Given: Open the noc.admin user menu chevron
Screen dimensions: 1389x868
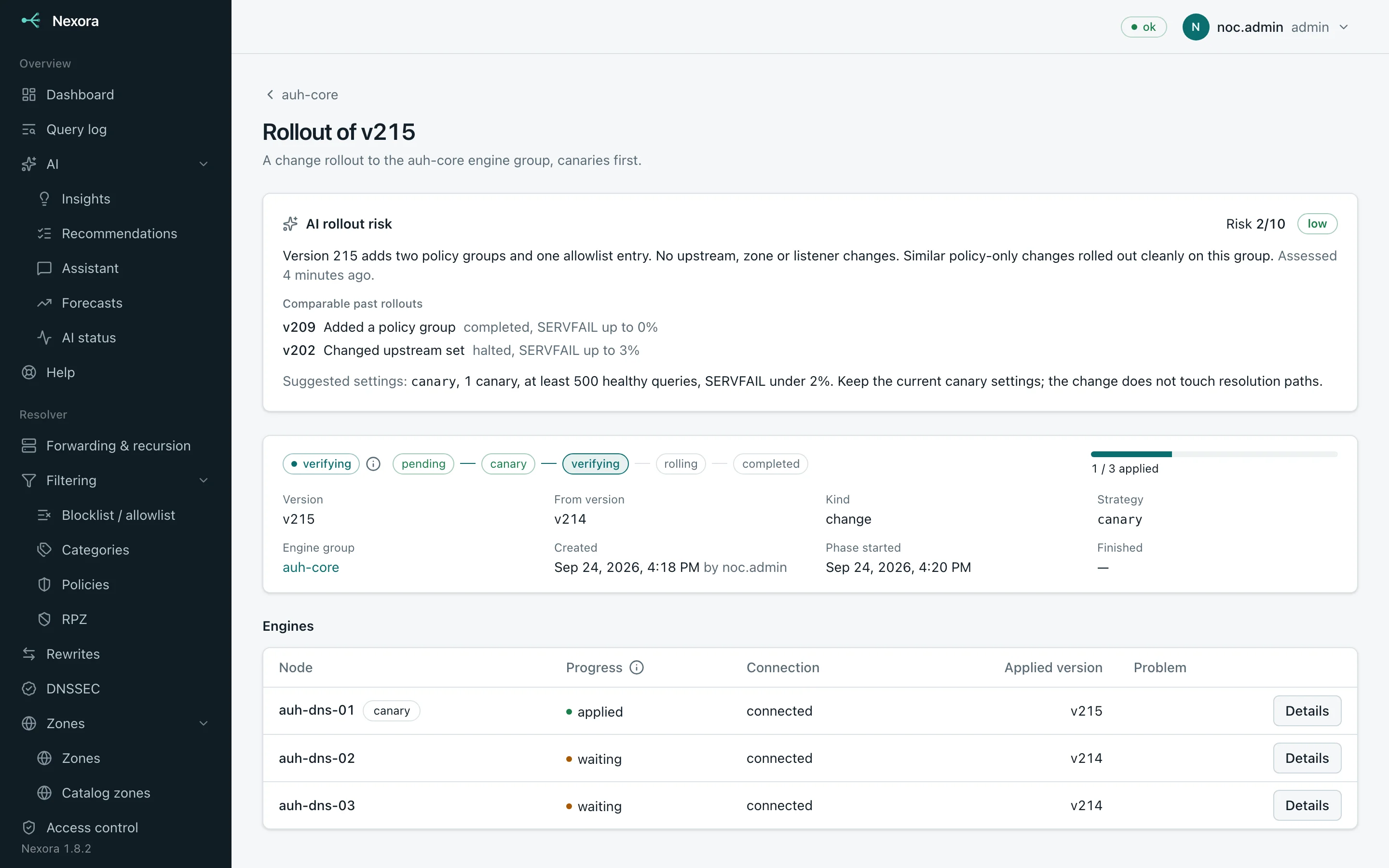Looking at the screenshot, I should tap(1344, 27).
